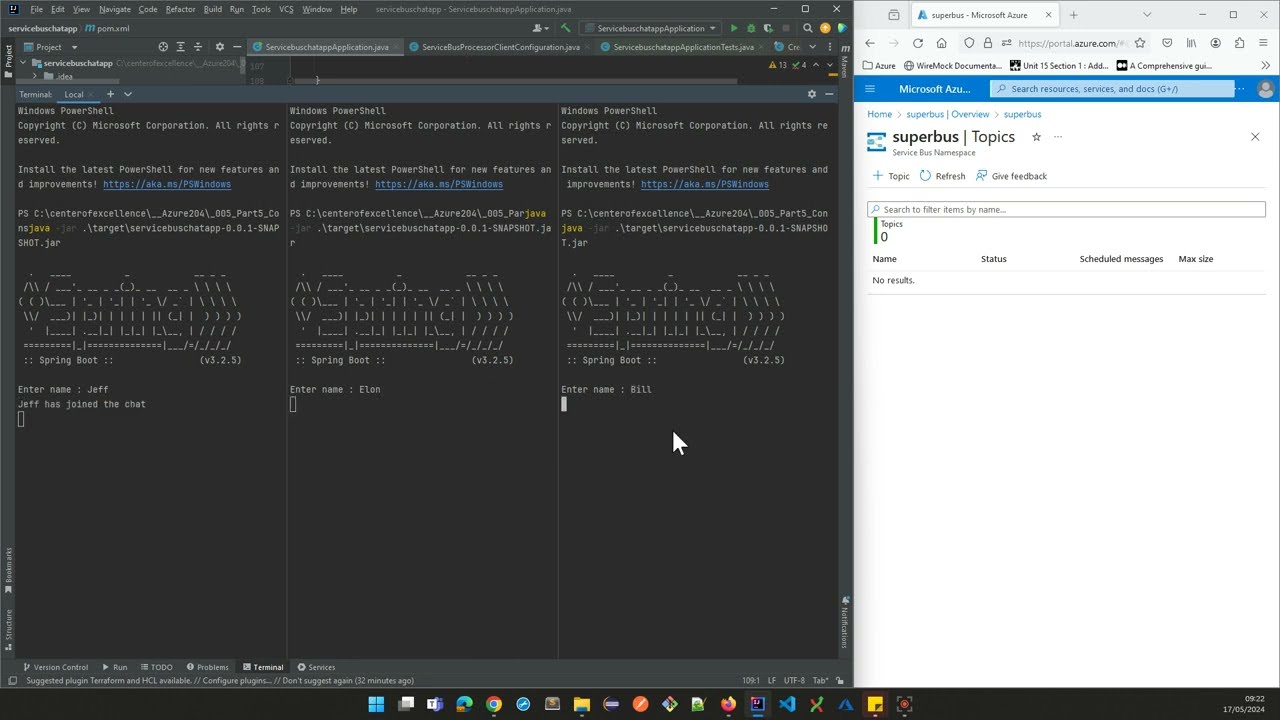The height and width of the screenshot is (720, 1280).
Task: Open Chrome from the taskbar
Action: click(493, 704)
